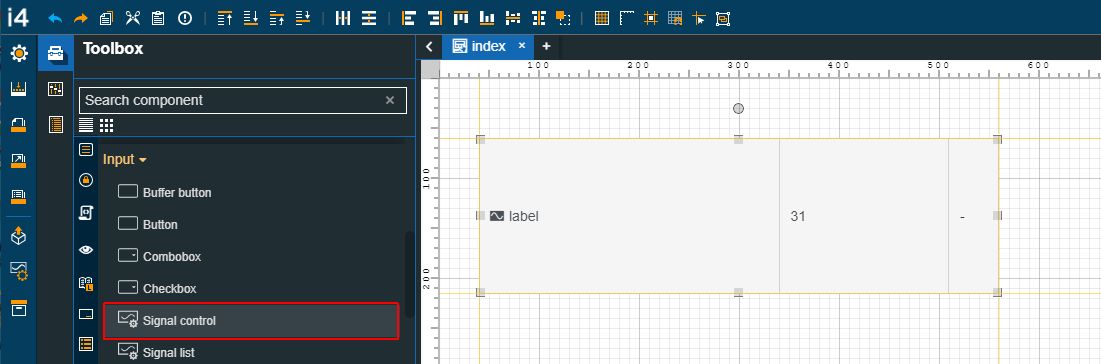Collapse the side panel with left chevron

pos(429,47)
